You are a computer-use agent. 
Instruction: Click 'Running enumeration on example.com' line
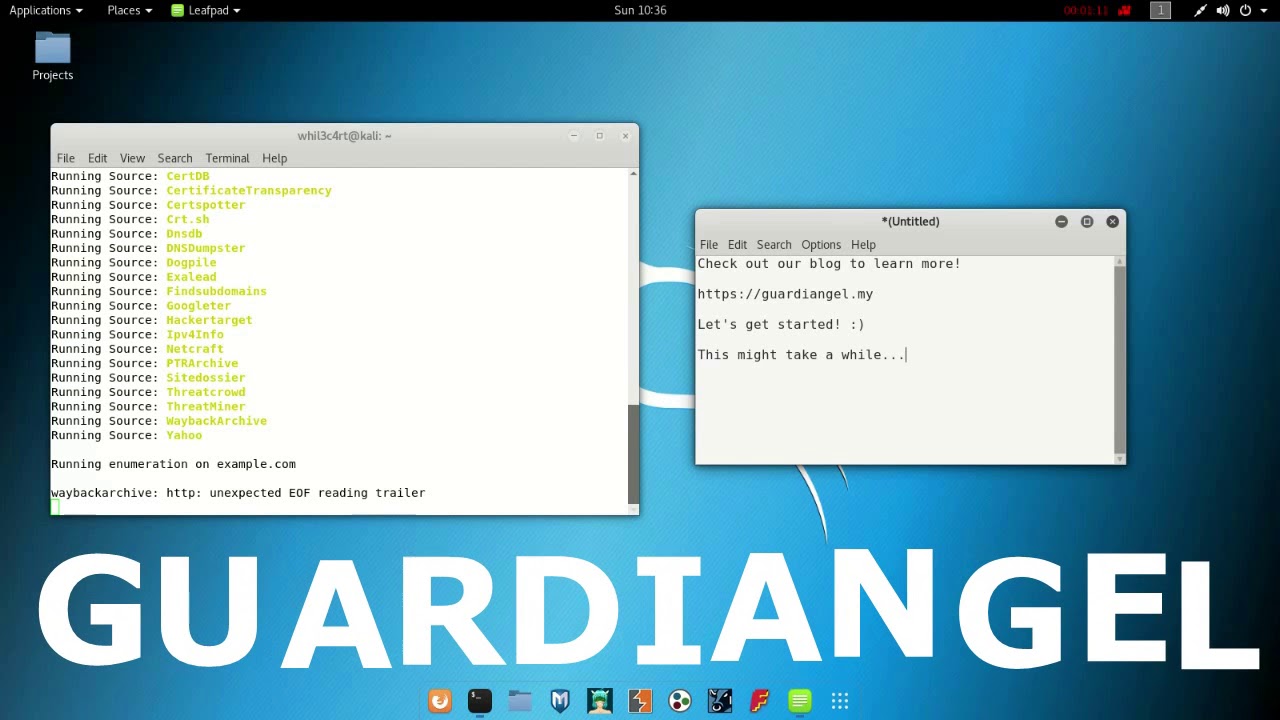pyautogui.click(x=173, y=464)
